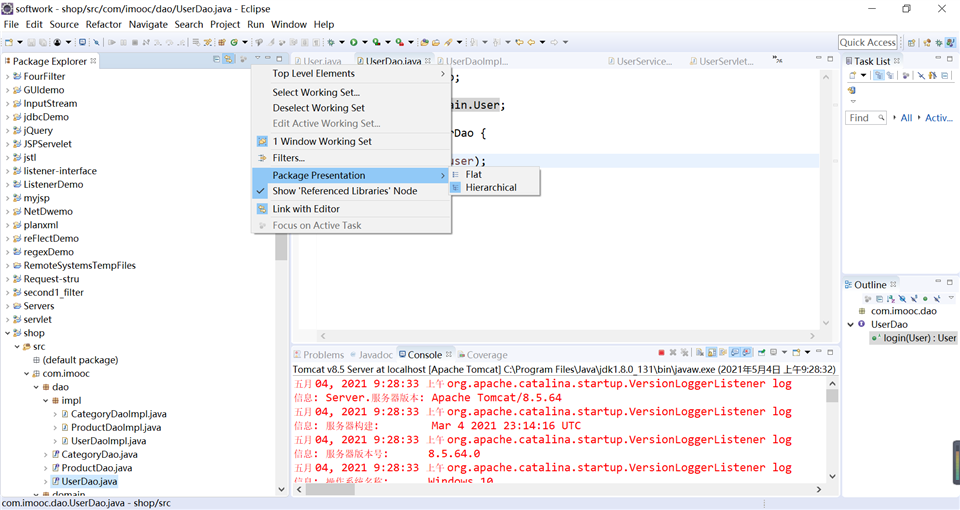Click Collapse All icon in Package Explorer
Image resolution: width=960 pixels, height=510 pixels.
tap(217, 60)
